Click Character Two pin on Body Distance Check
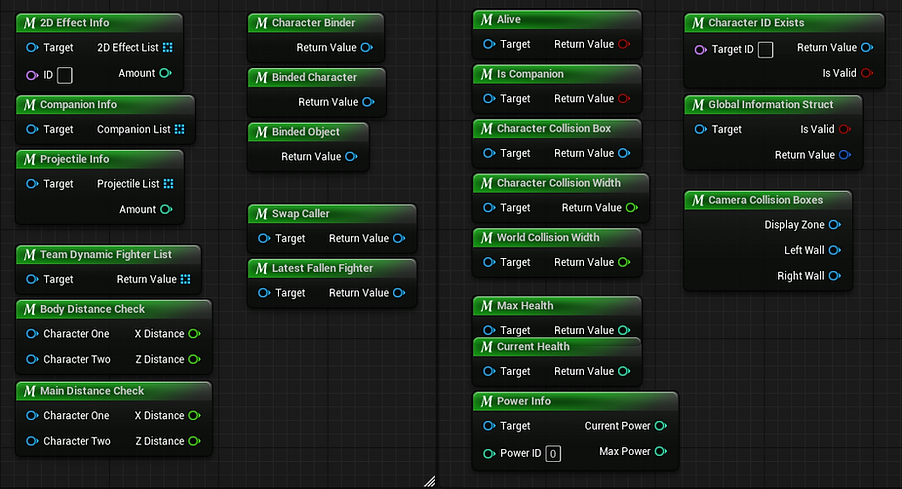This screenshot has width=902, height=489. point(32,359)
